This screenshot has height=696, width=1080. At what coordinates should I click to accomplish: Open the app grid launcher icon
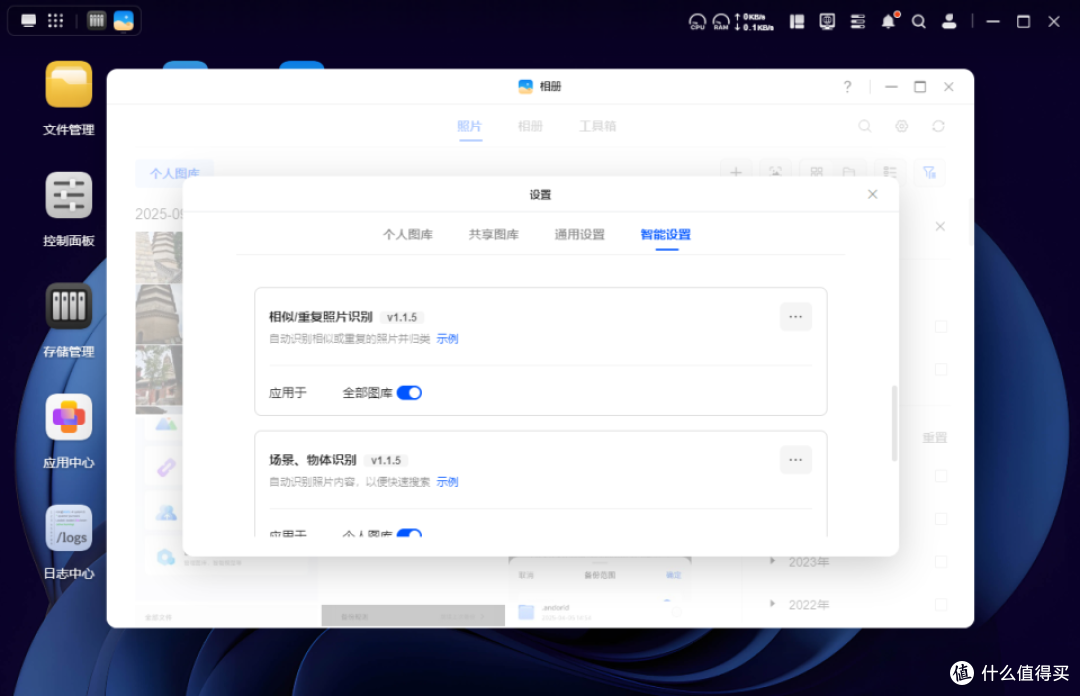click(x=56, y=21)
